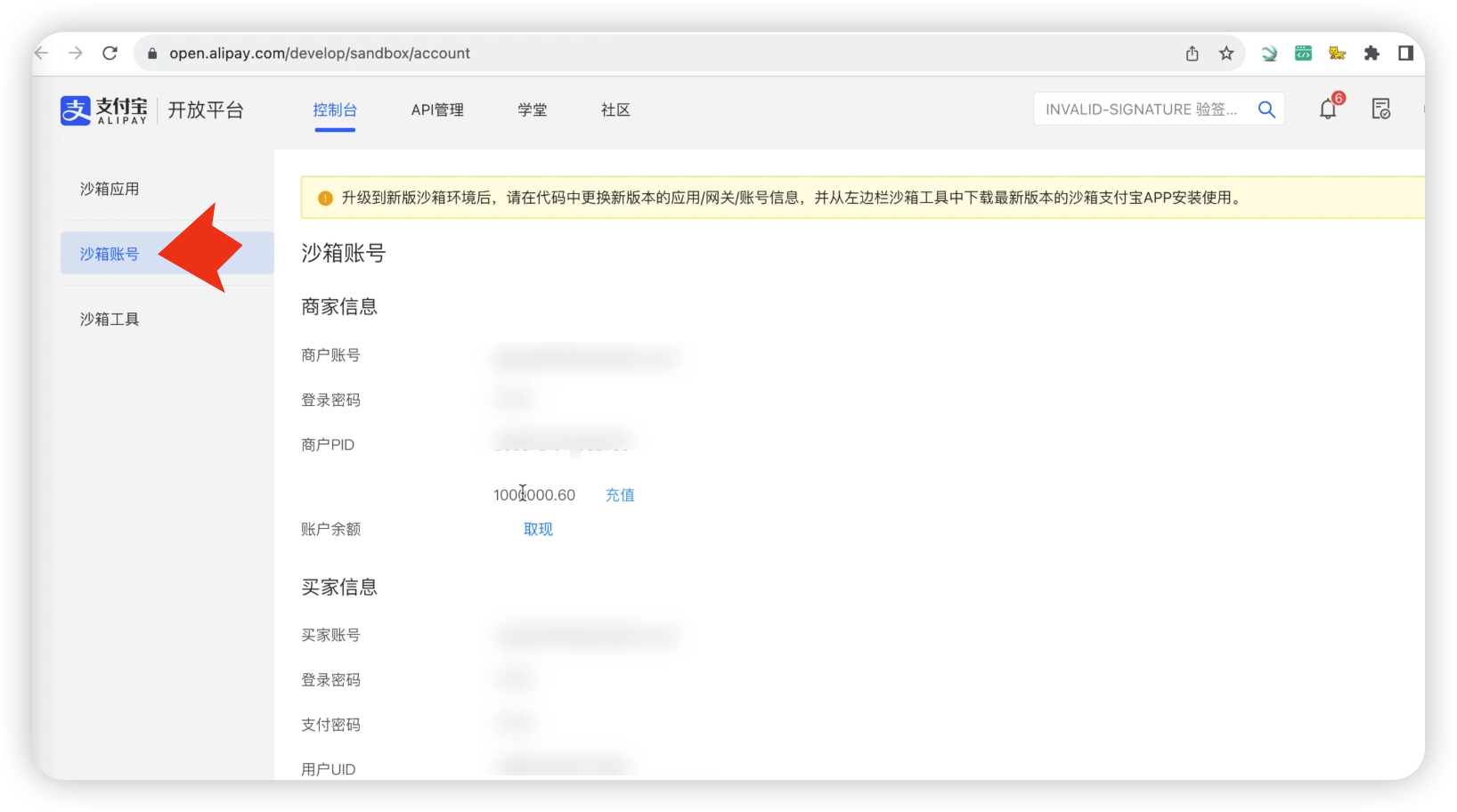
Task: Click the 商户PID label
Action: point(328,444)
